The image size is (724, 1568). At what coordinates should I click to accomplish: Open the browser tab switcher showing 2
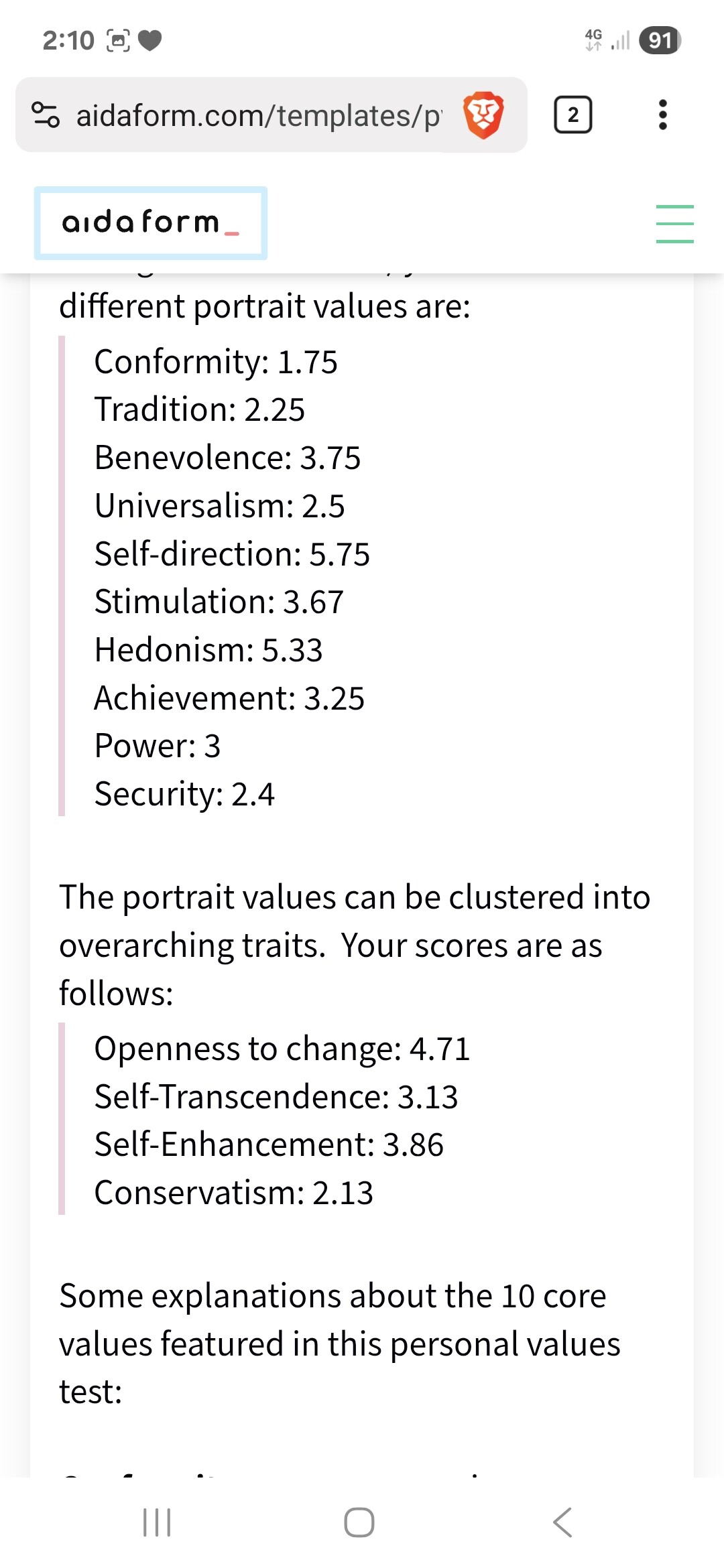pos(572,115)
